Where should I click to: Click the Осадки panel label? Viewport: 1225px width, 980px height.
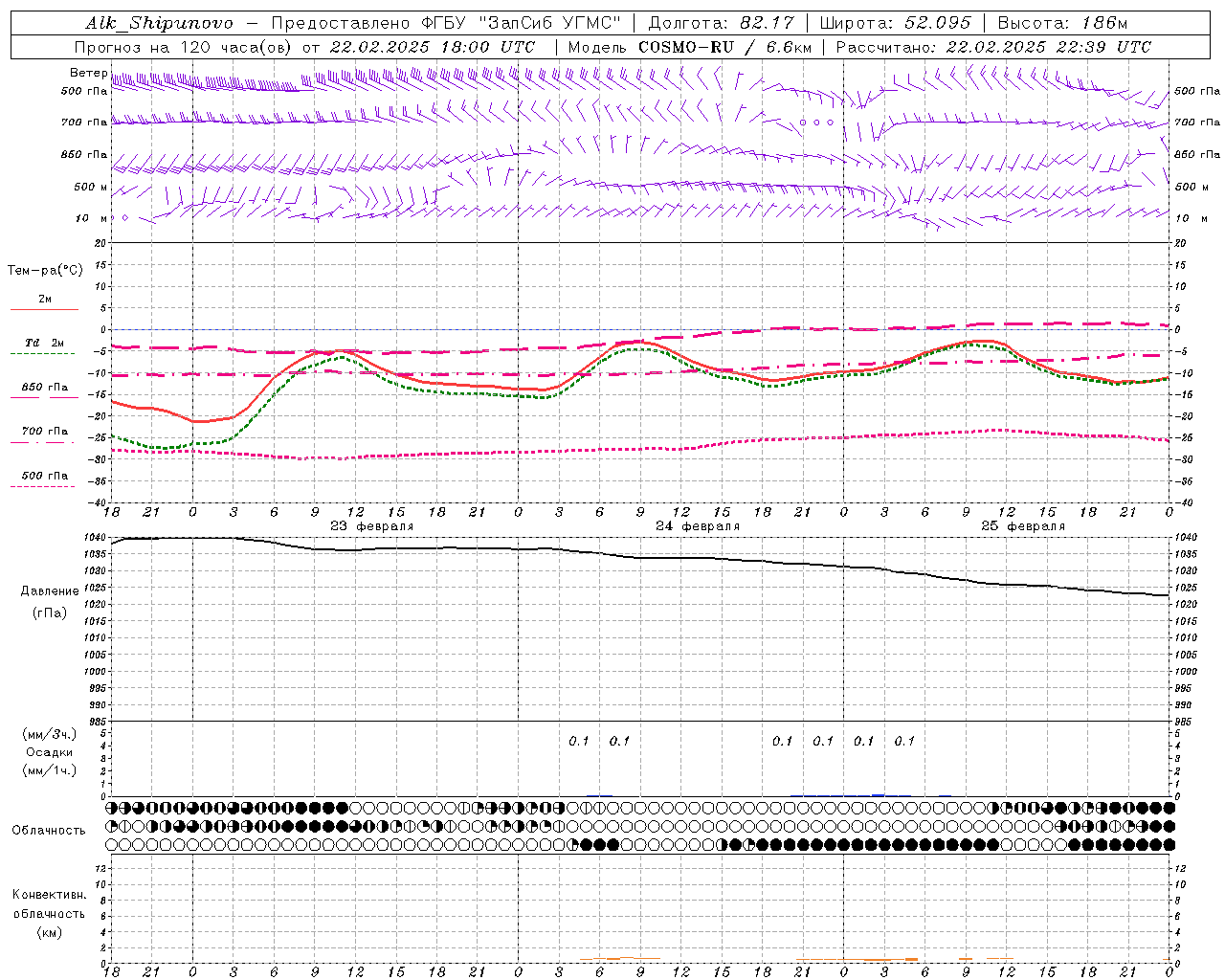50,752
